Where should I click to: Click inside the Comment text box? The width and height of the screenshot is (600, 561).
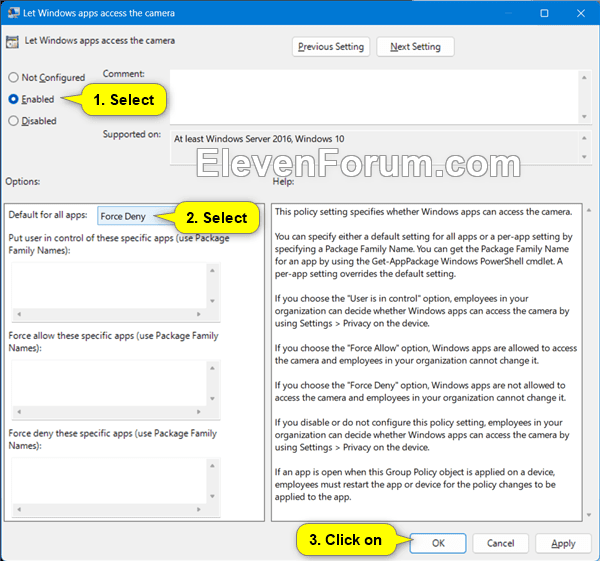pyautogui.click(x=375, y=97)
